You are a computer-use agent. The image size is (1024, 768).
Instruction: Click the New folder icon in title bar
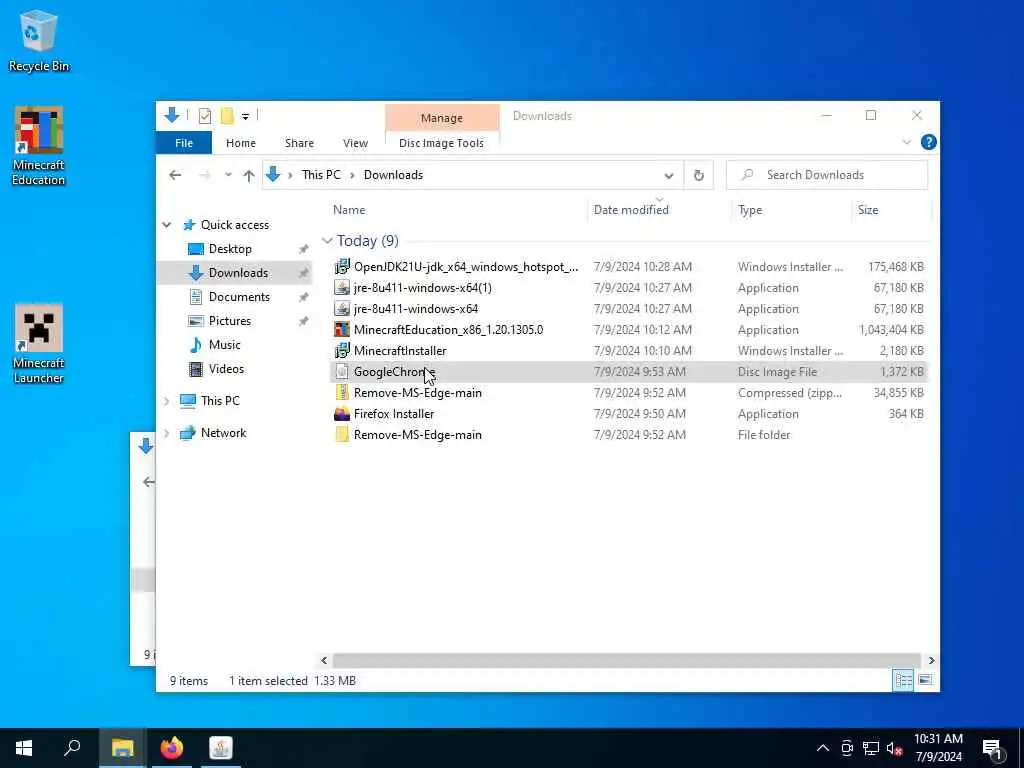227,116
